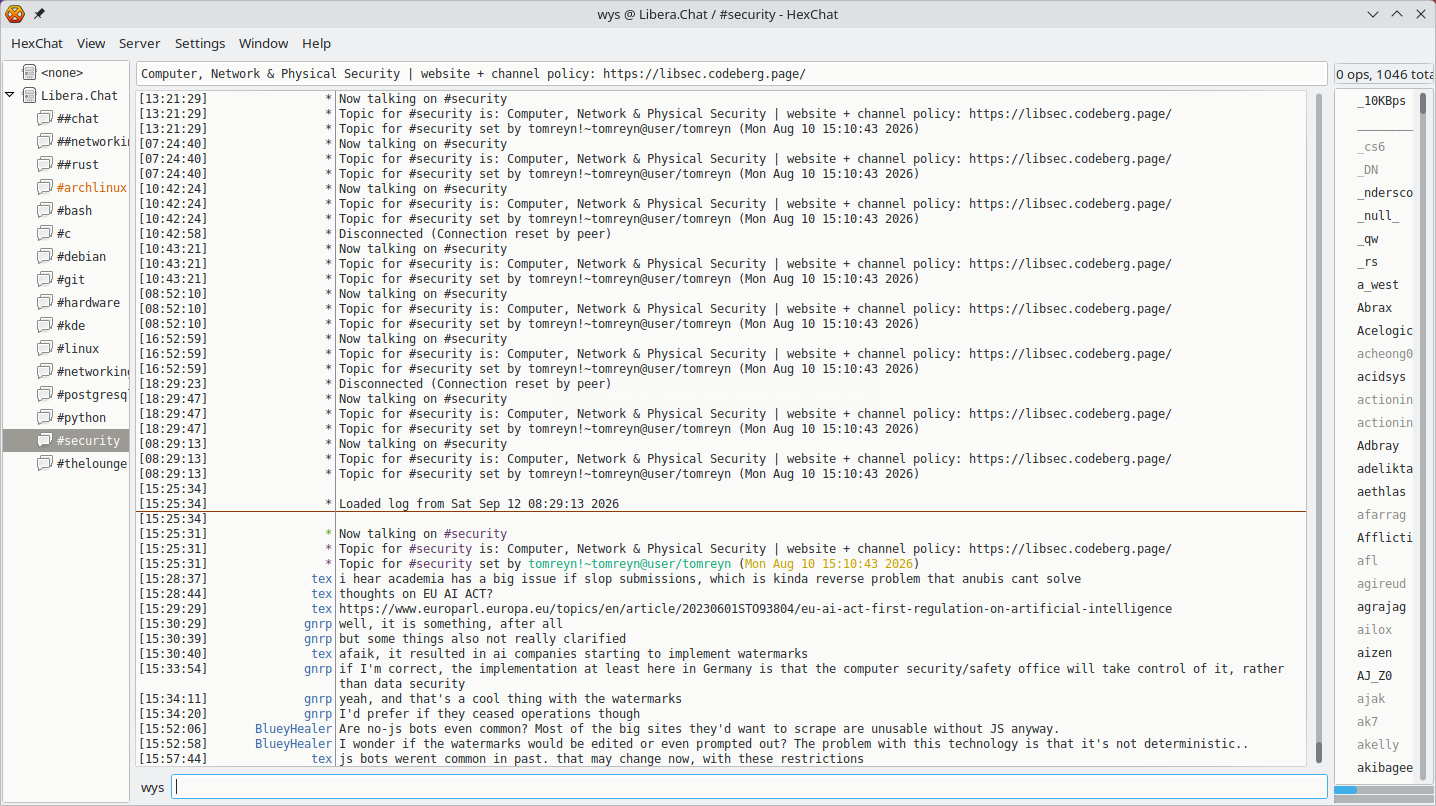Image resolution: width=1436 pixels, height=806 pixels.
Task: Select the #thelounge channel
Action: [92, 463]
